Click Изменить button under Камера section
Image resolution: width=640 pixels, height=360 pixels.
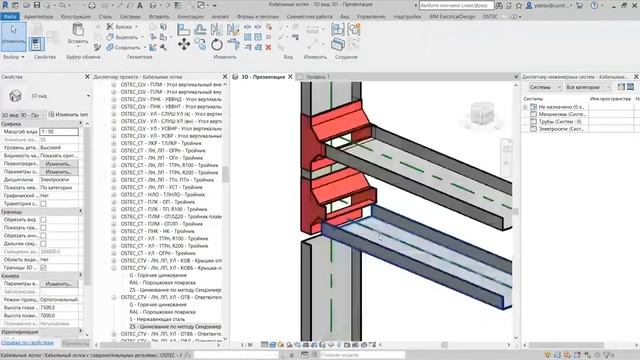58,284
